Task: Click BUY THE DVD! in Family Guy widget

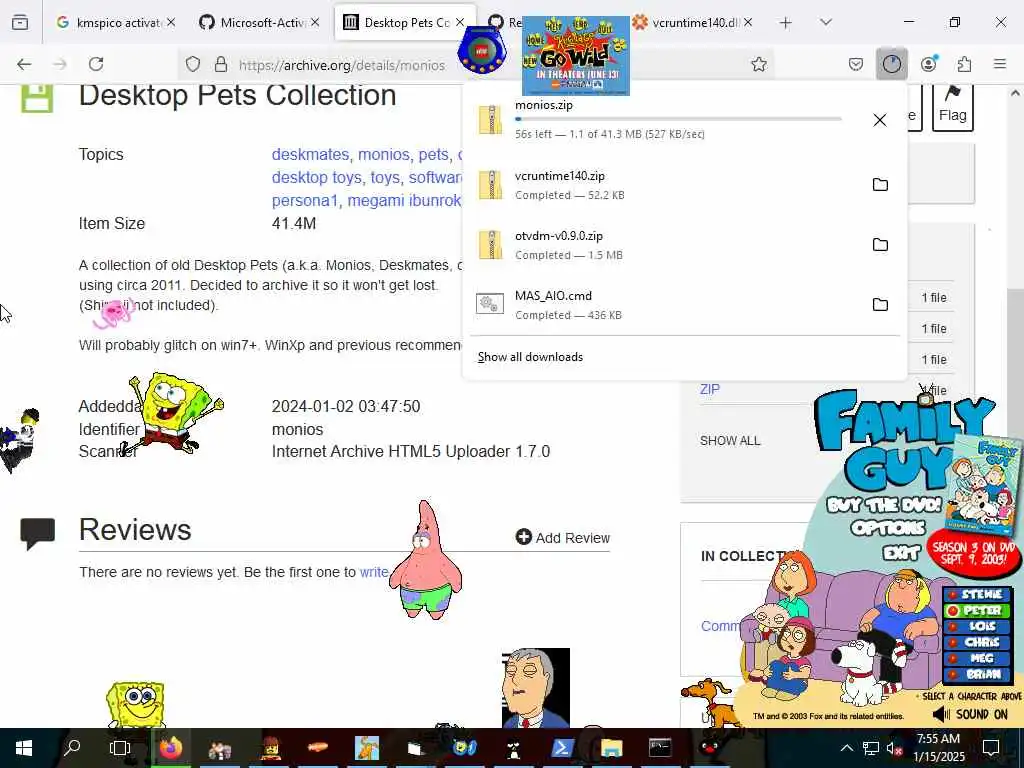Action: 884,505
